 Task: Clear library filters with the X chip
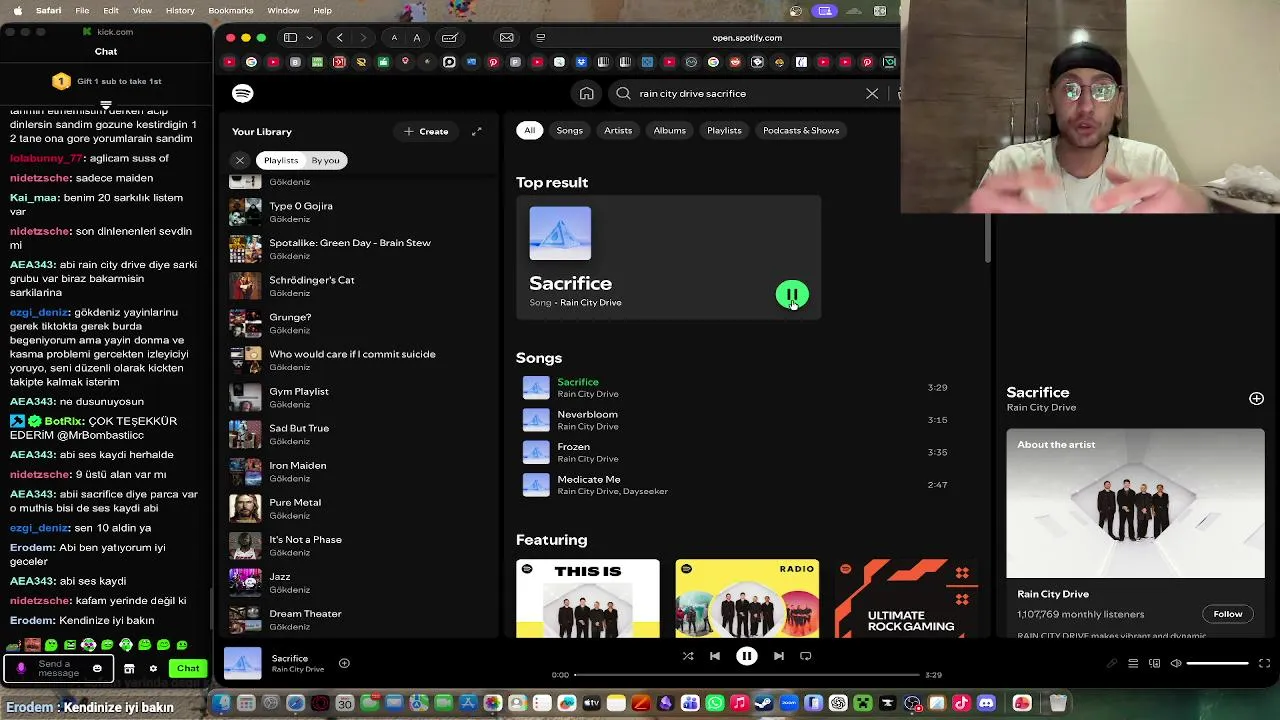(240, 160)
